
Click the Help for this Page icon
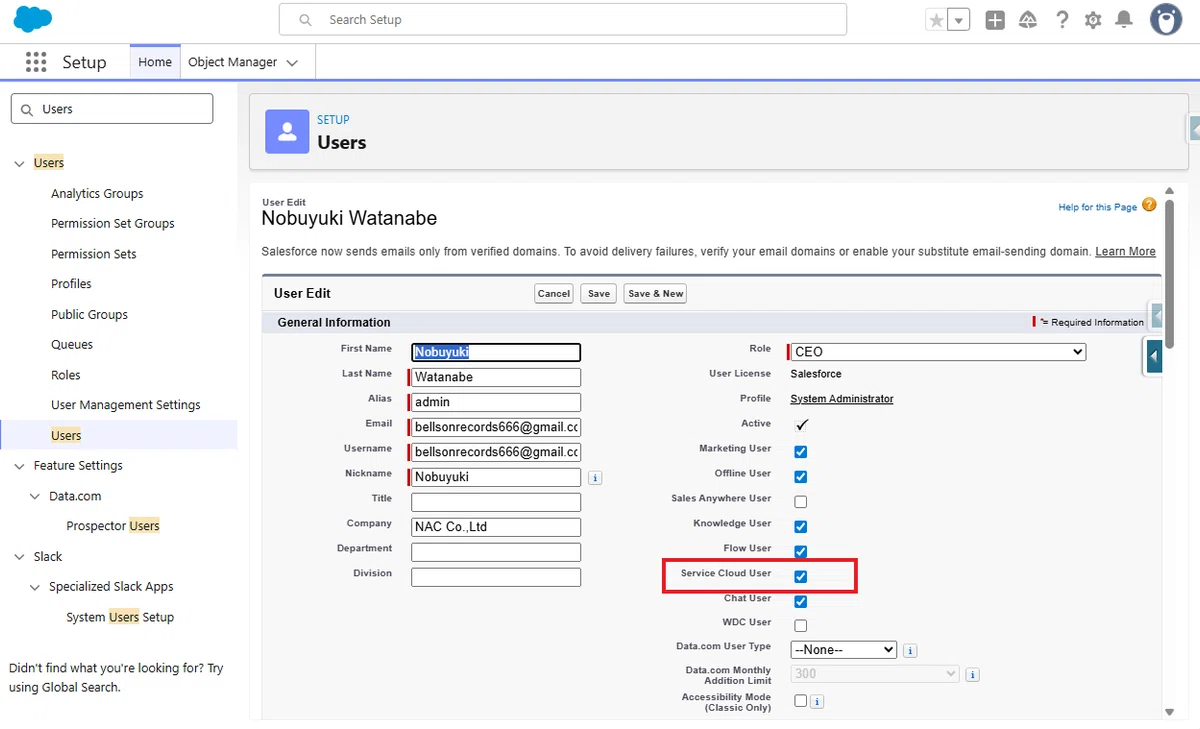[x=1149, y=205]
